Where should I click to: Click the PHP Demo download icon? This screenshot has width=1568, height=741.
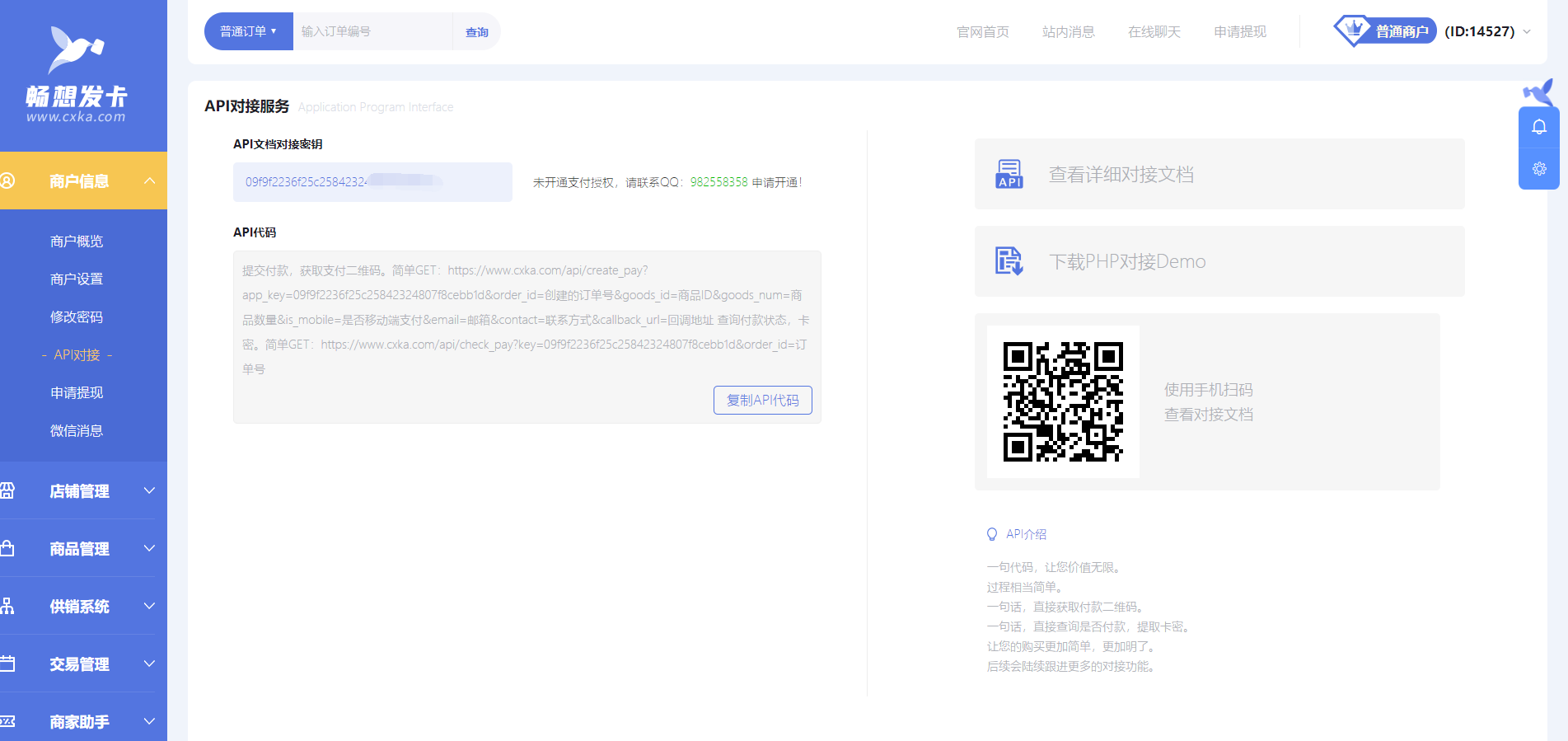1009,261
